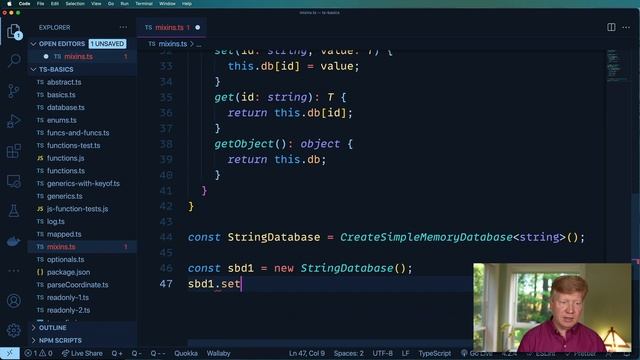Open the Manage gear icon

(14, 330)
